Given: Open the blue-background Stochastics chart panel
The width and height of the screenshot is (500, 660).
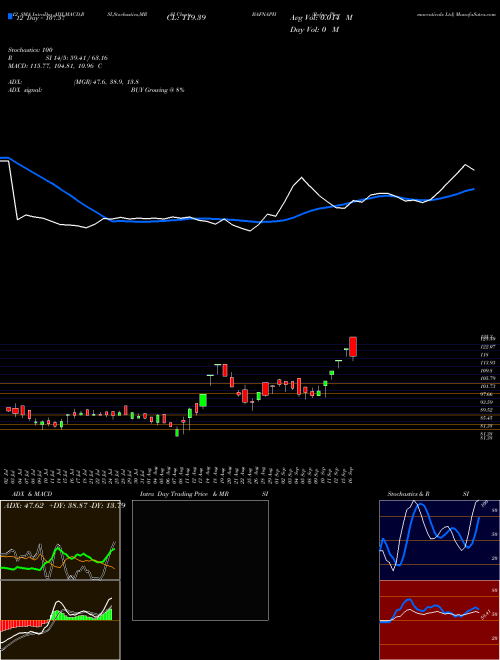Looking at the screenshot, I should pos(439,540).
